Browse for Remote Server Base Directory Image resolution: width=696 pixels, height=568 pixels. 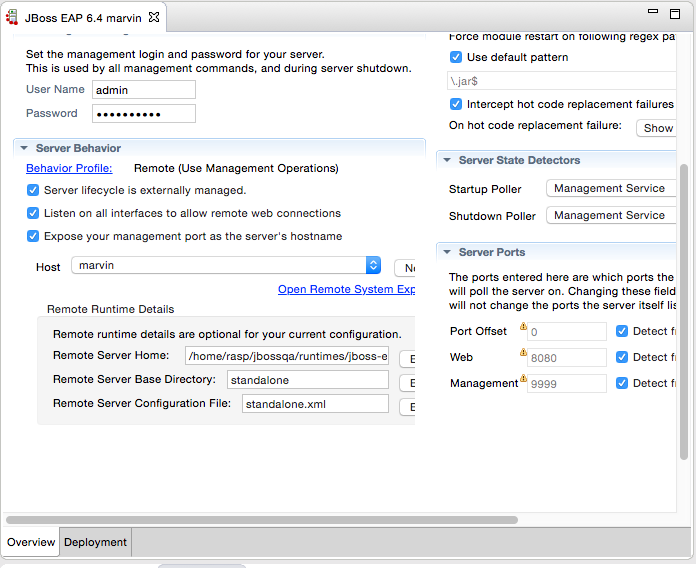pyautogui.click(x=407, y=383)
